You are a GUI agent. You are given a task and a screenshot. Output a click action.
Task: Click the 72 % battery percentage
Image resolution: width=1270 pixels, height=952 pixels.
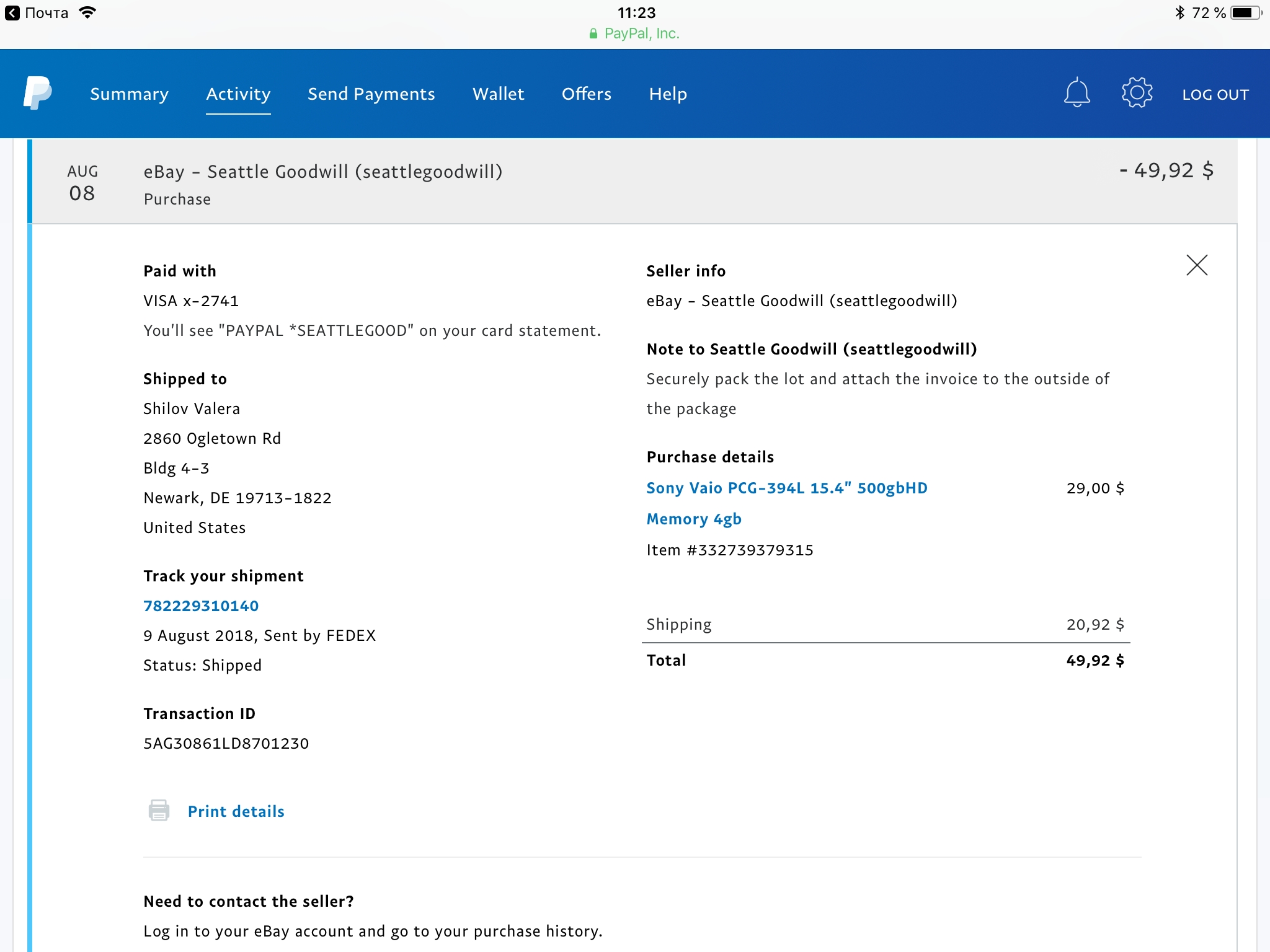(x=1209, y=13)
